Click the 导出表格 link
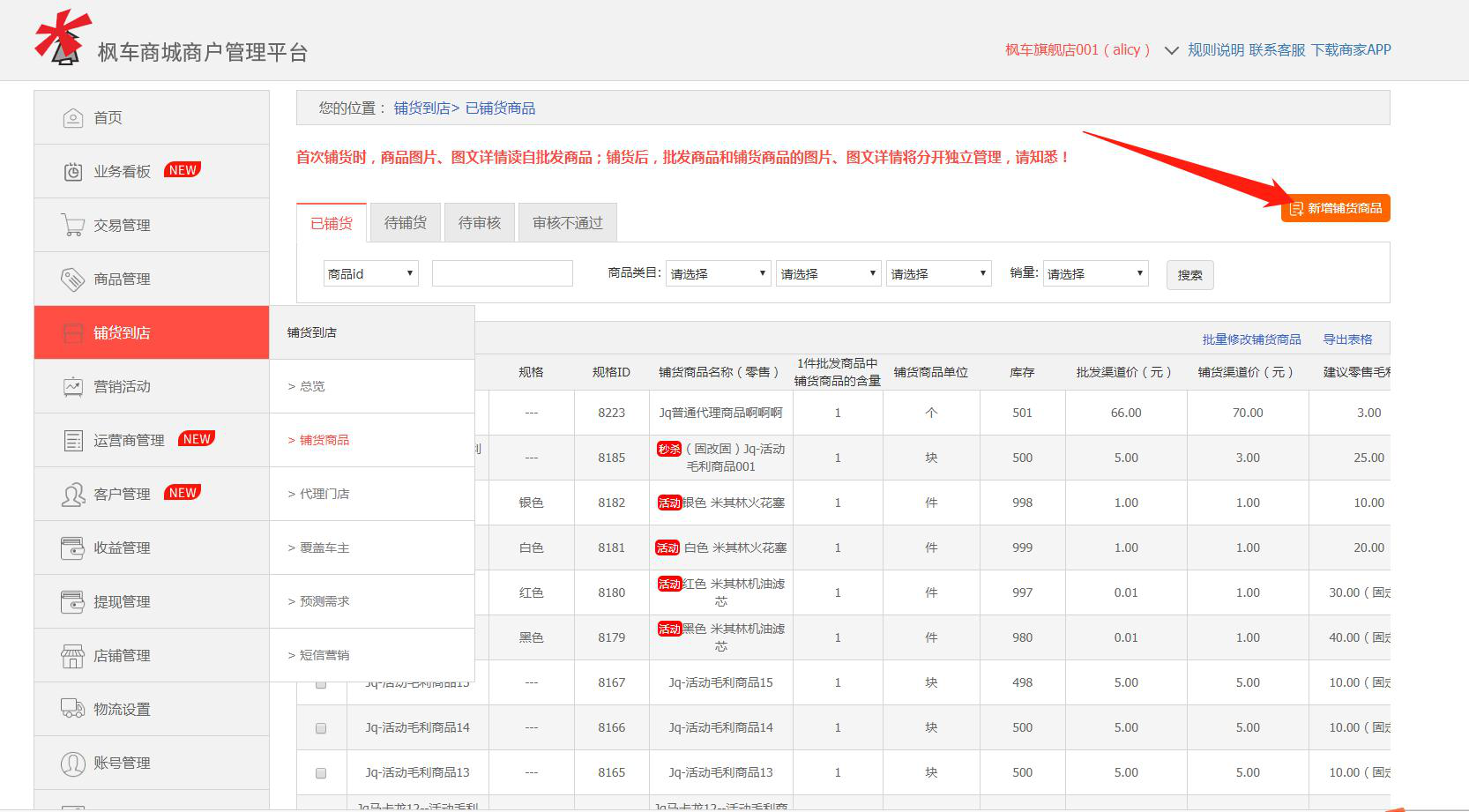Image resolution: width=1469 pixels, height=812 pixels. pyautogui.click(x=1347, y=339)
